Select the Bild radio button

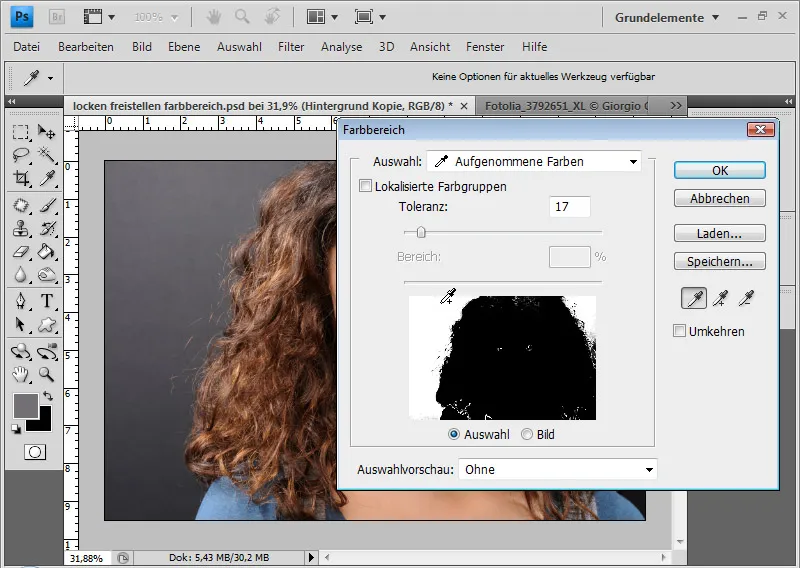[x=527, y=434]
